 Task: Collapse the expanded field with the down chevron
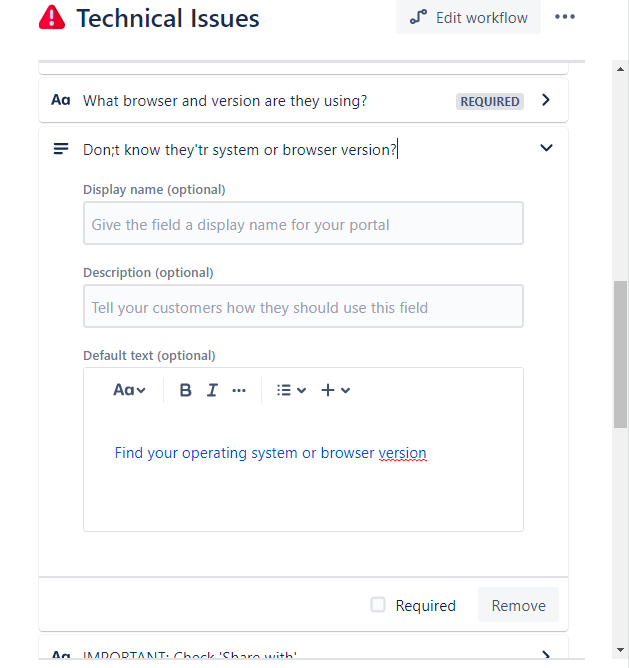[546, 148]
